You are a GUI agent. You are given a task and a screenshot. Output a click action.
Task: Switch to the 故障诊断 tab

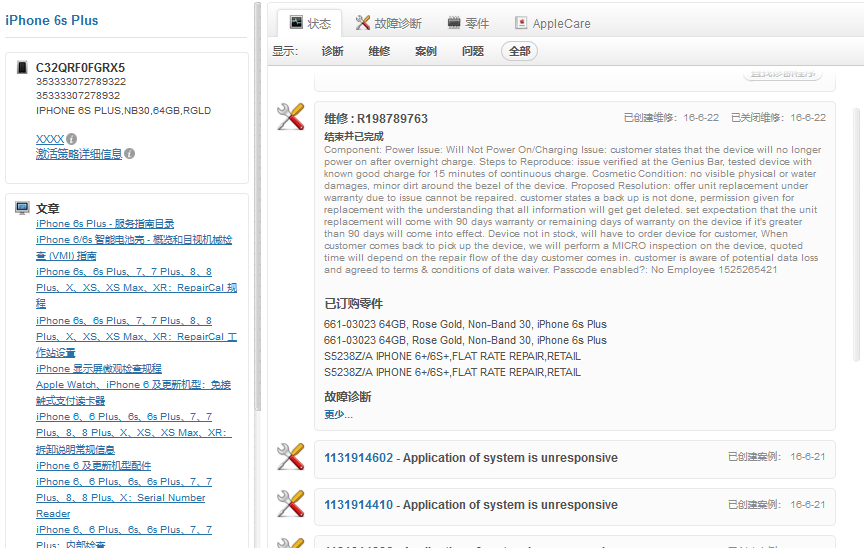tap(388, 23)
